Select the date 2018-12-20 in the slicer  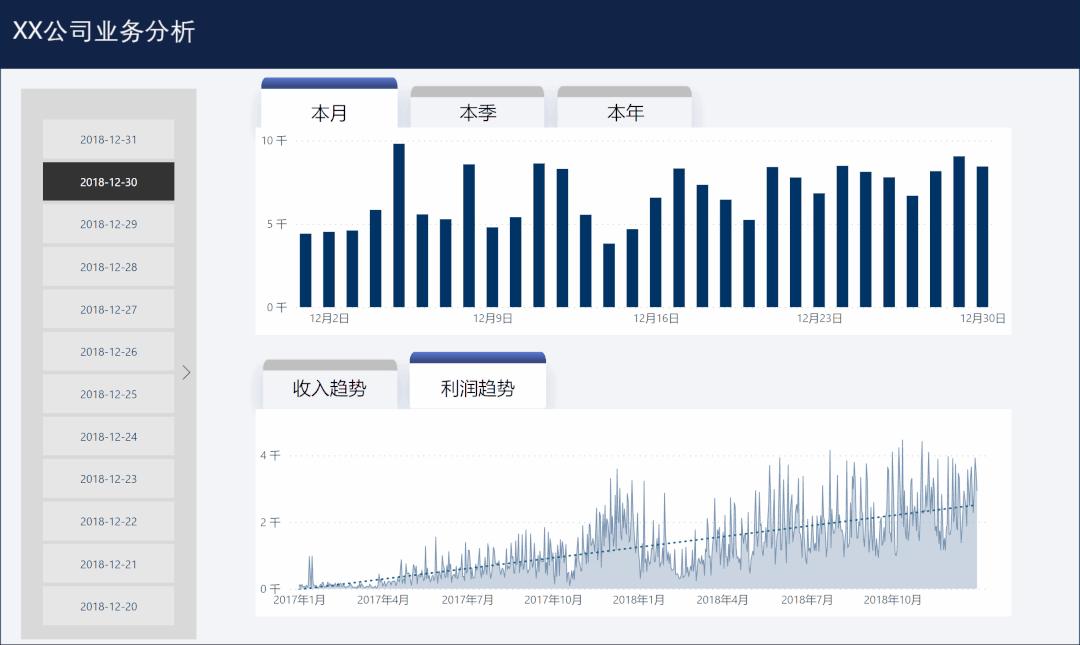pyautogui.click(x=108, y=606)
